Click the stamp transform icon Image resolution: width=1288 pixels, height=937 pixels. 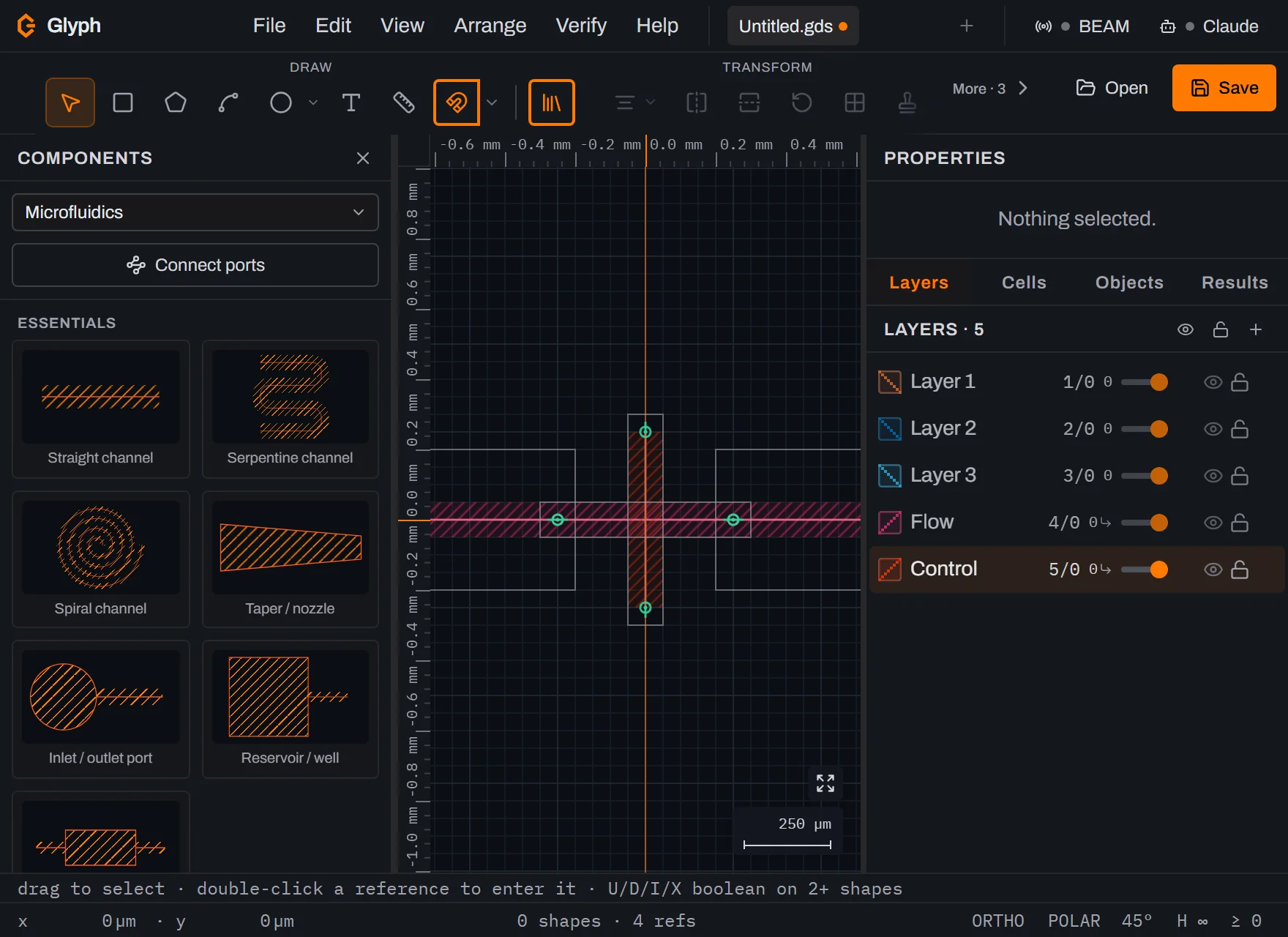(907, 102)
